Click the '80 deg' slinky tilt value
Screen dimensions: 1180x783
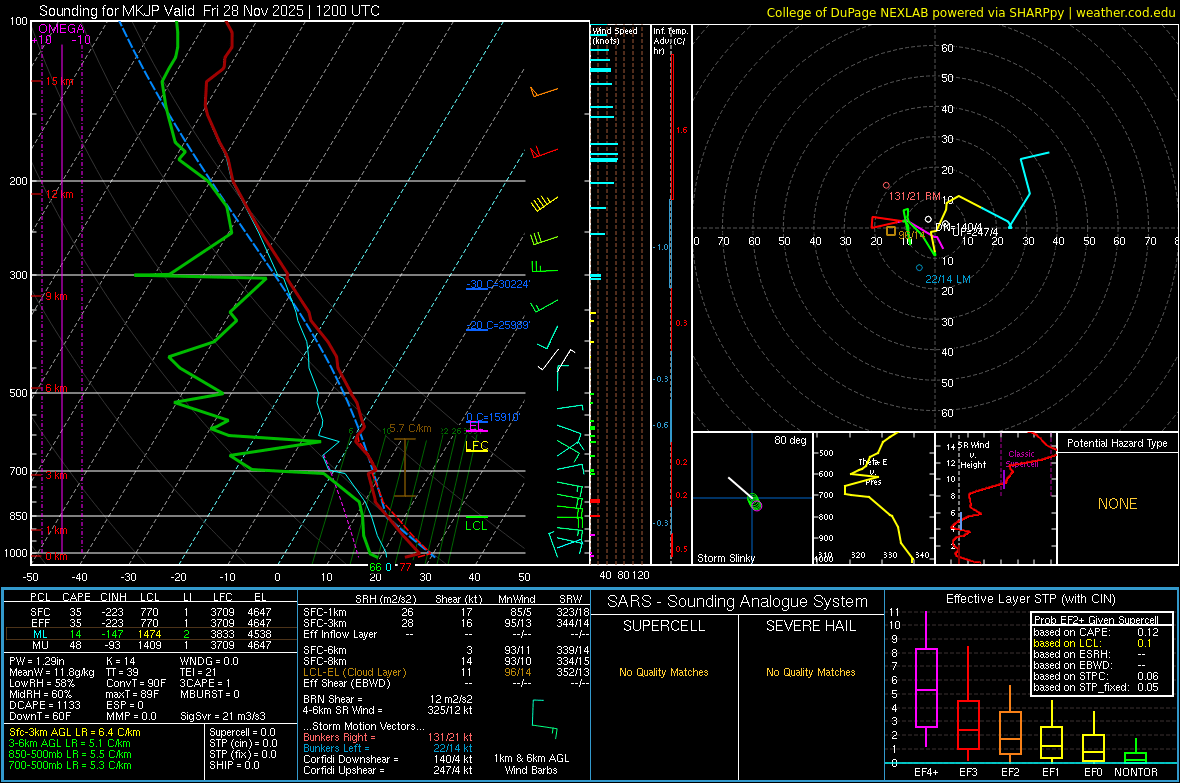point(789,440)
